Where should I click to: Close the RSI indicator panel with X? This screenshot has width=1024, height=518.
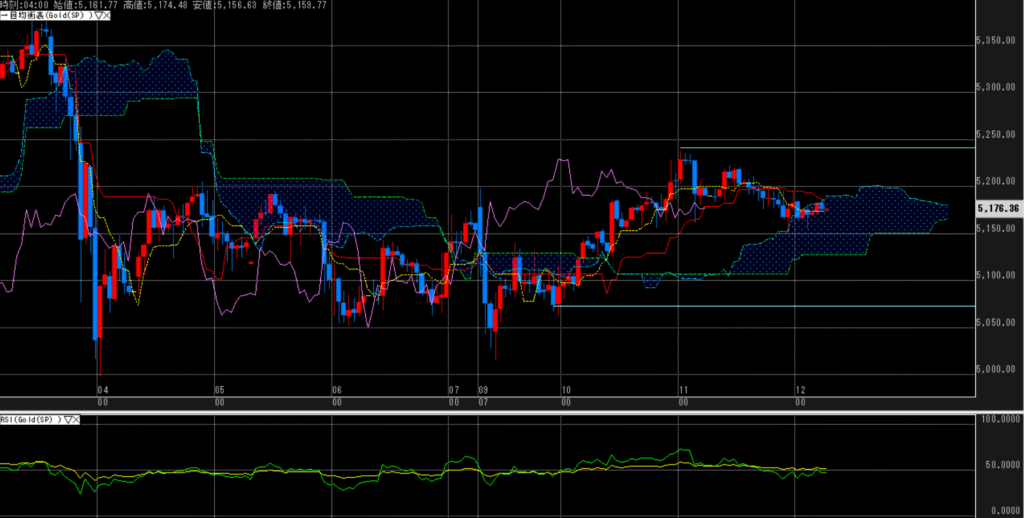click(77, 420)
